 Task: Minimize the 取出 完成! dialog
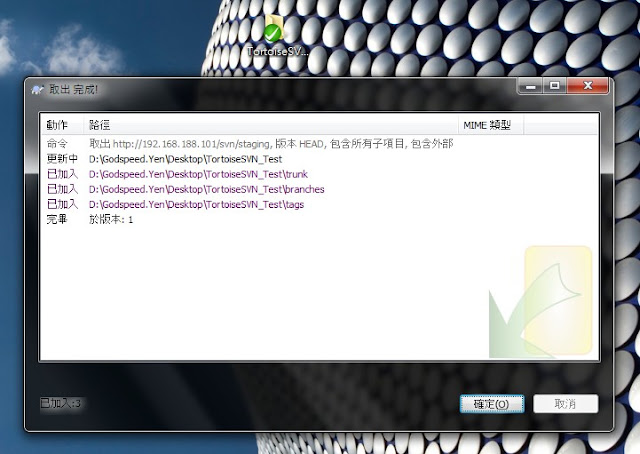(x=530, y=86)
